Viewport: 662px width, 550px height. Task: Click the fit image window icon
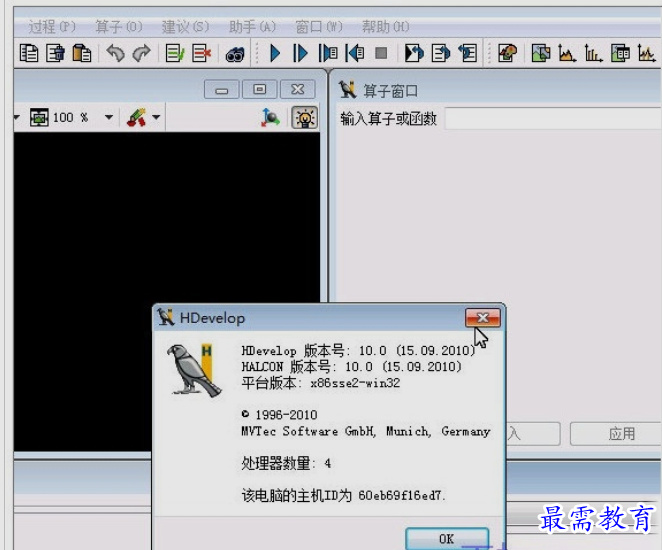click(39, 117)
